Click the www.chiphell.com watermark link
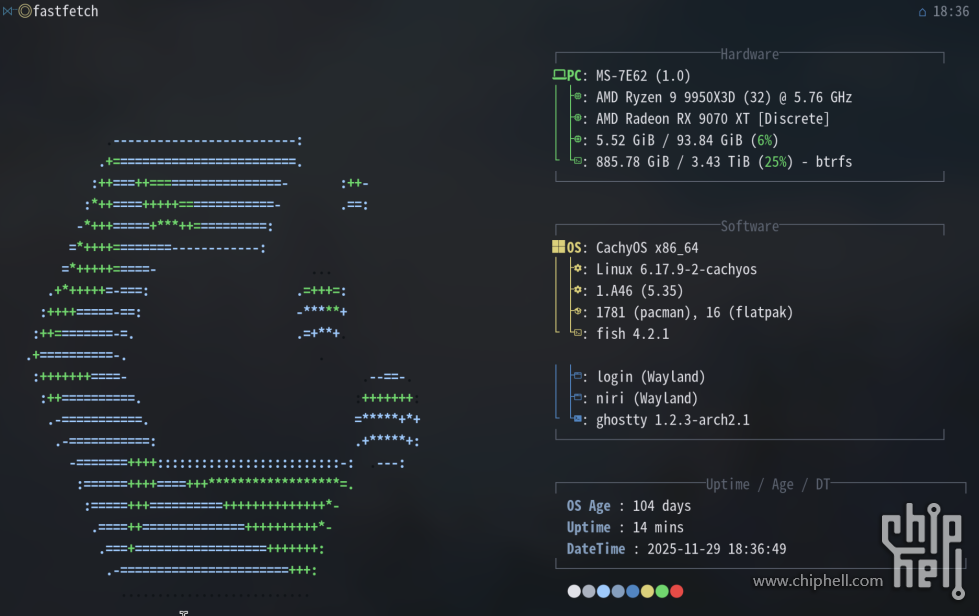The height and width of the screenshot is (616, 979). [x=817, y=581]
